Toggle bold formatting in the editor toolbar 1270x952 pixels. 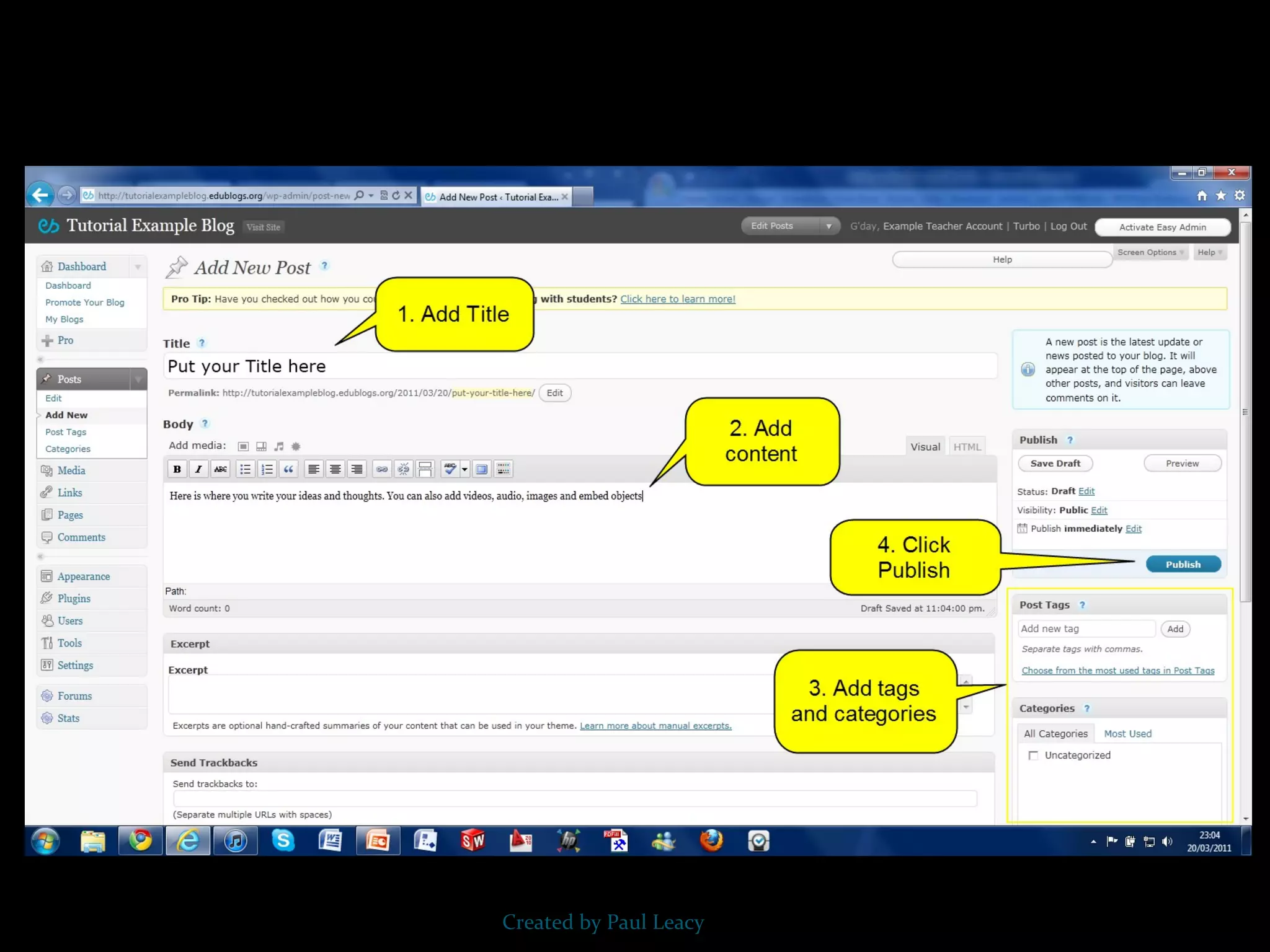point(177,469)
